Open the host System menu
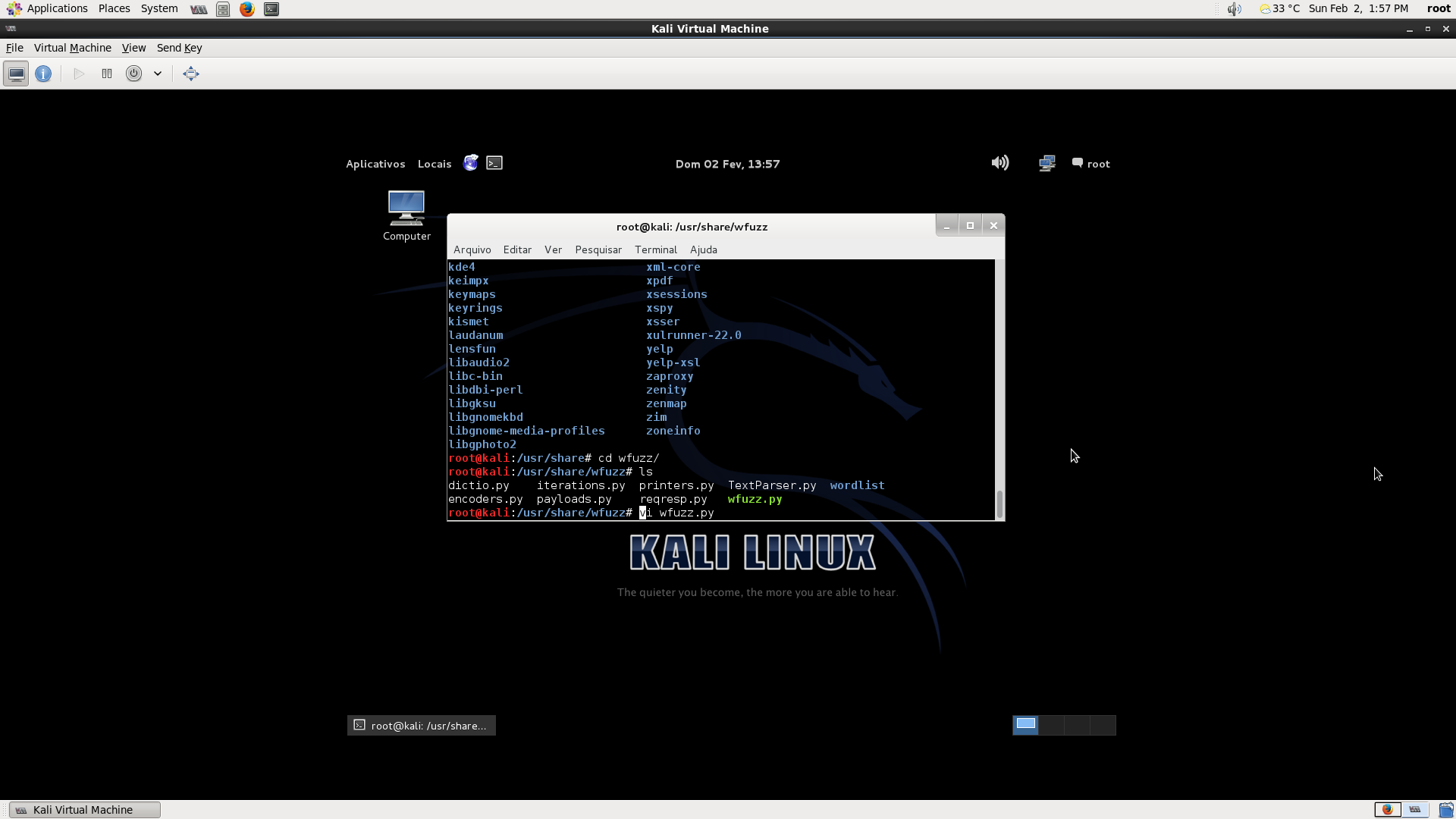Viewport: 1456px width, 819px height. coord(159,8)
